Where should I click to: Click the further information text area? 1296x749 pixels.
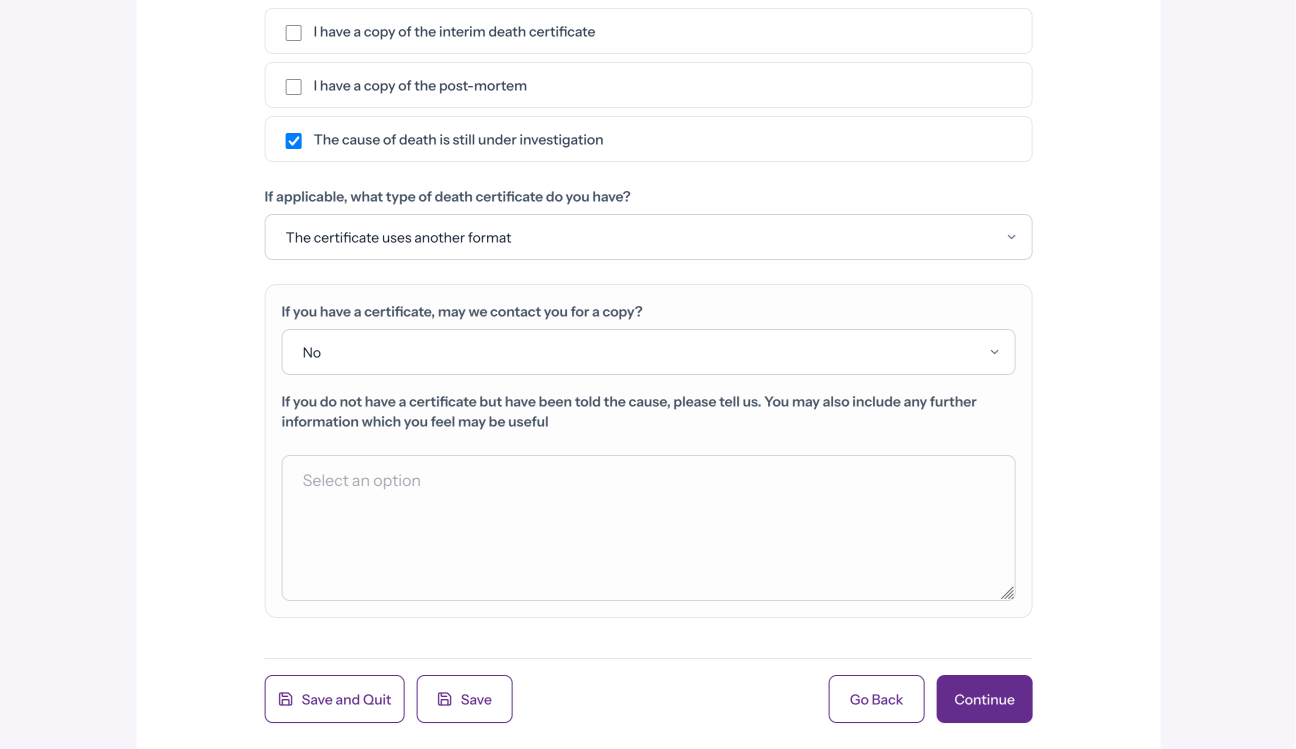(x=648, y=527)
